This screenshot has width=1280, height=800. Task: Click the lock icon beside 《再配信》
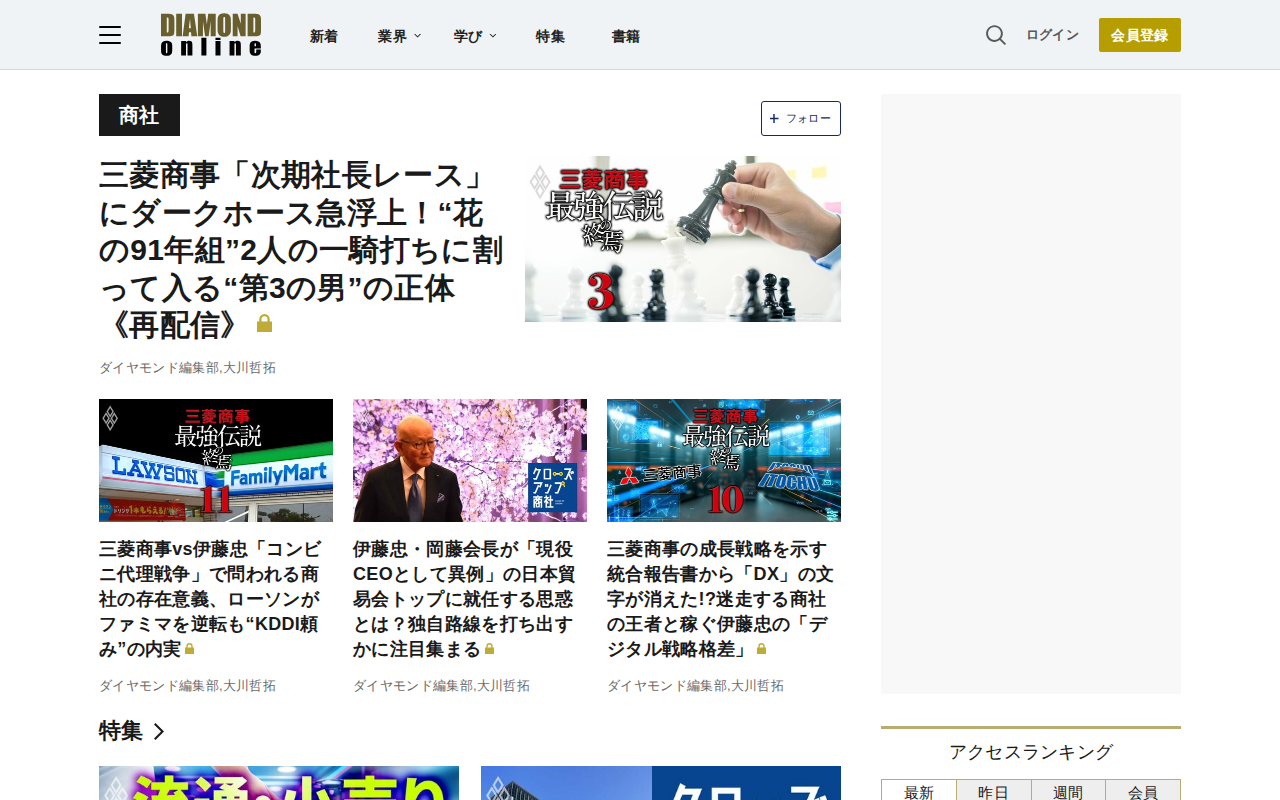click(264, 324)
